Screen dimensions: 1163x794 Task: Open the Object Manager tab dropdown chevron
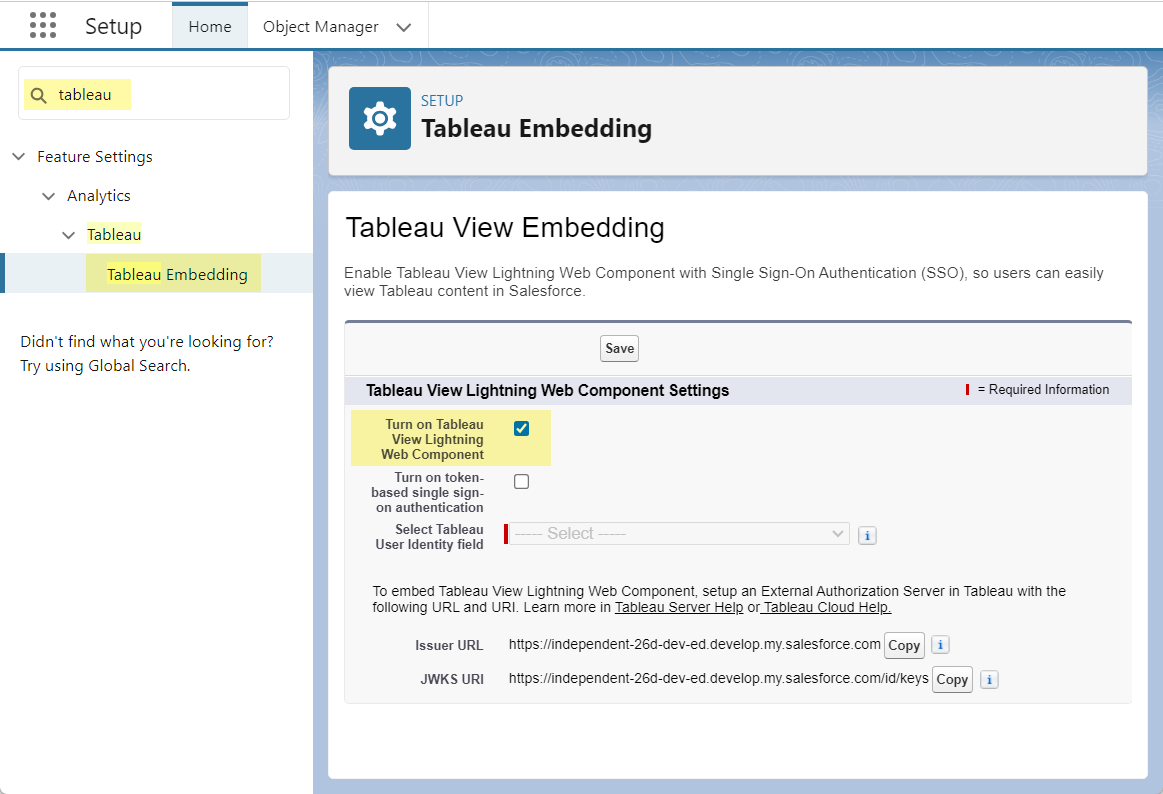404,27
